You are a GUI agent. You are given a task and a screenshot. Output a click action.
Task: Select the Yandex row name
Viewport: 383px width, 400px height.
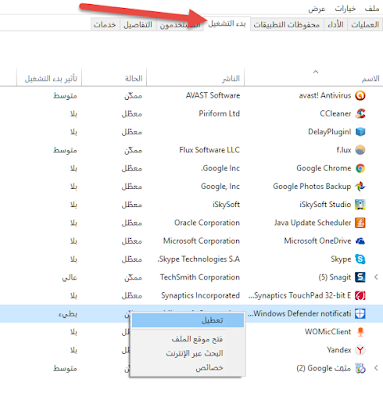coord(339,350)
